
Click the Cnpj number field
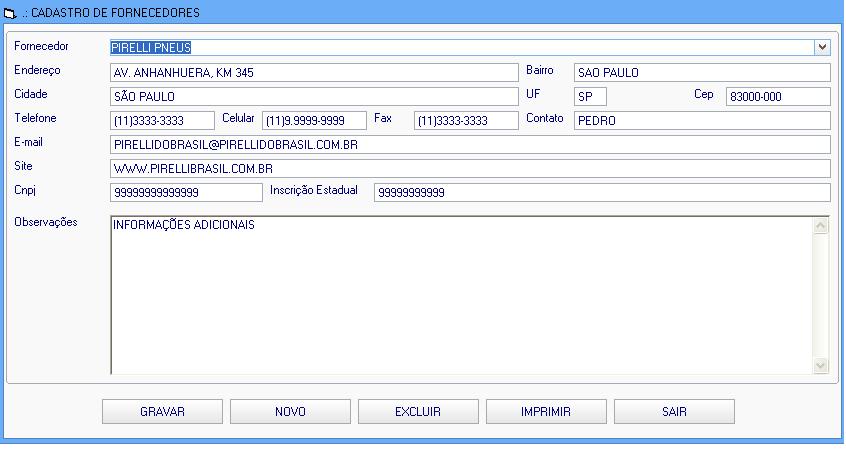coord(186,193)
